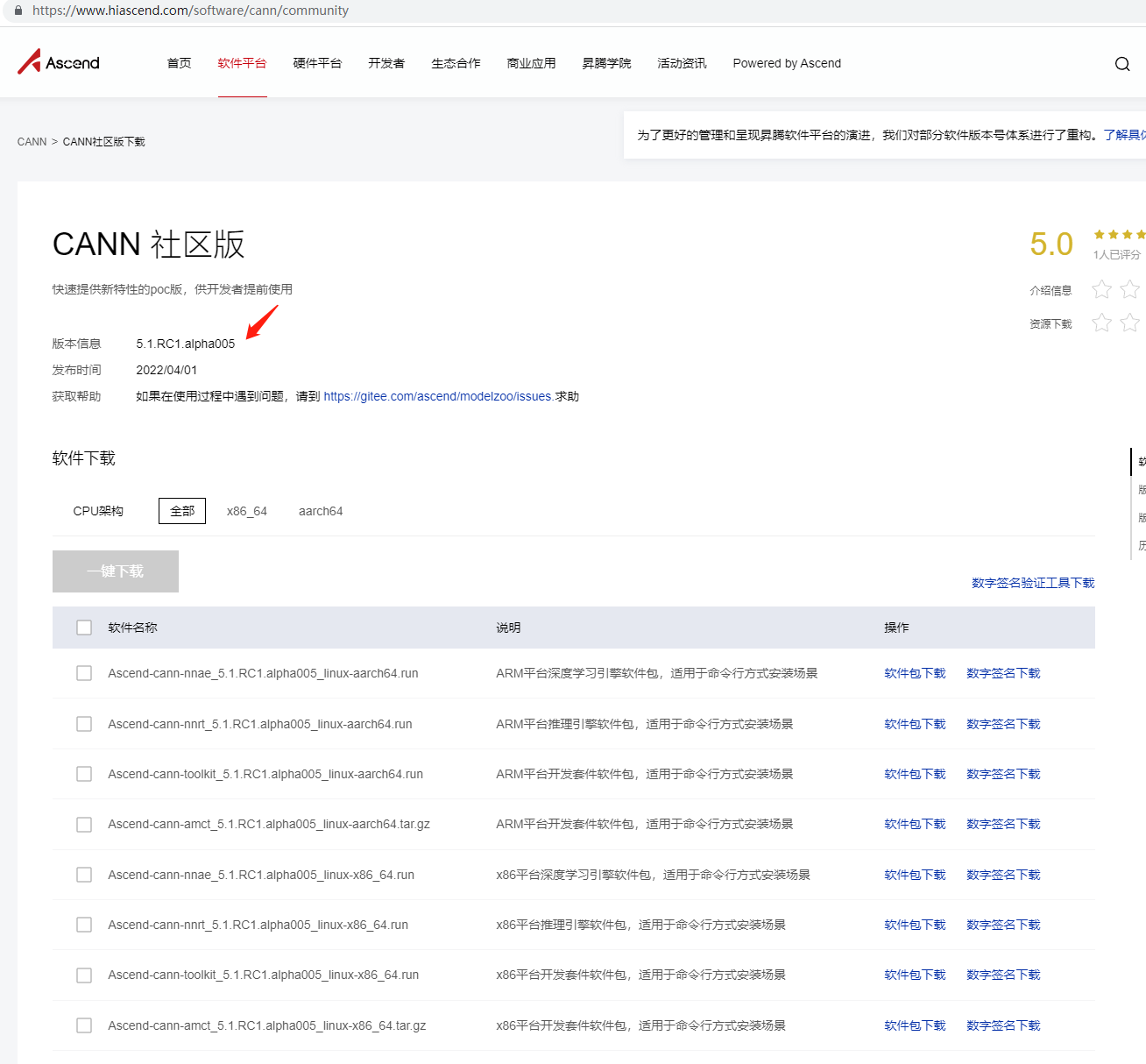Viewport: 1146px width, 1064px height.
Task: Open the gitee modelzoo issues link
Action: click(438, 396)
